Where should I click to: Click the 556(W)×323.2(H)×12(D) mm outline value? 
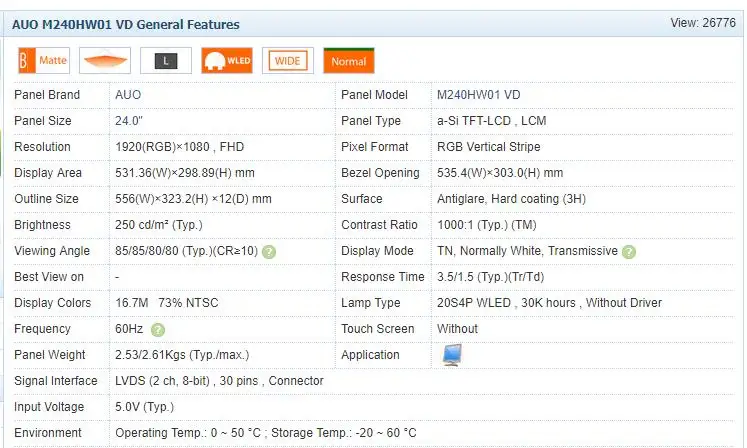[x=193, y=199]
